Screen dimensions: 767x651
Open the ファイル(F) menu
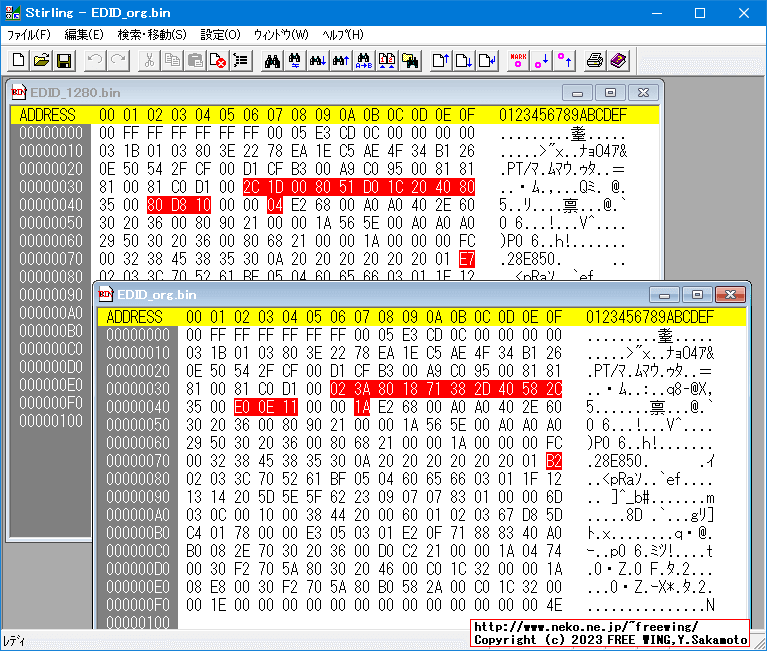(x=28, y=34)
